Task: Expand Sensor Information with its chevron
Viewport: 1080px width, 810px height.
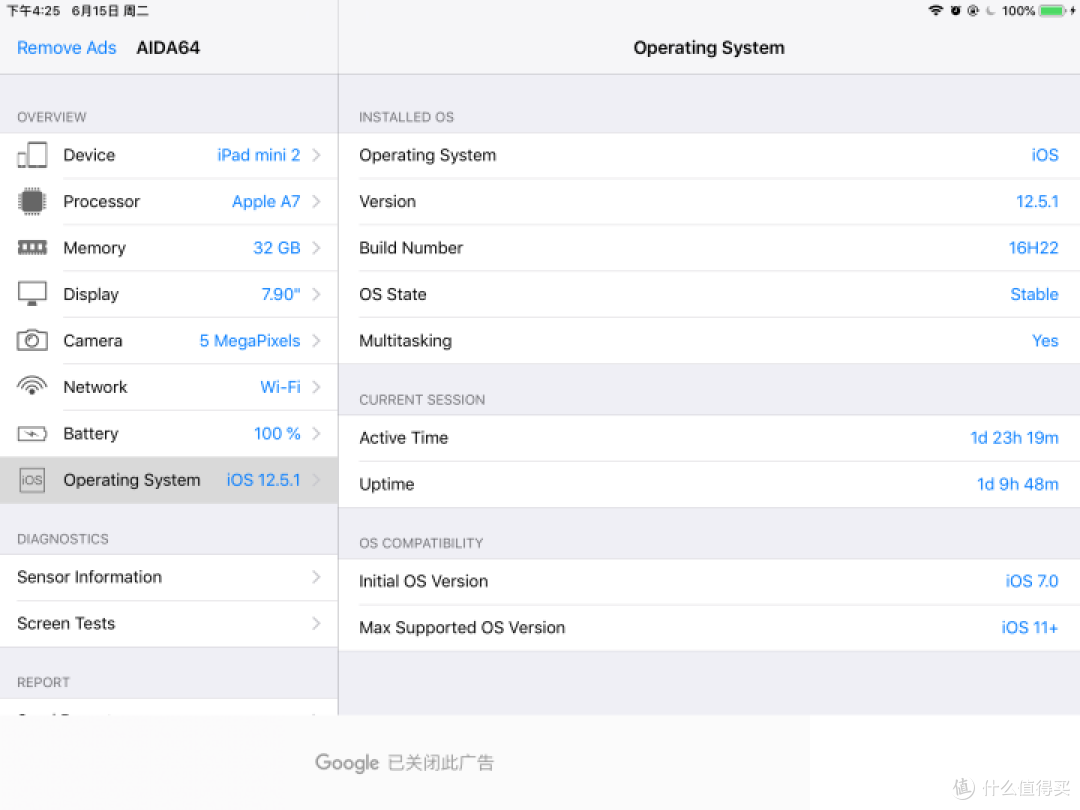Action: 316,577
